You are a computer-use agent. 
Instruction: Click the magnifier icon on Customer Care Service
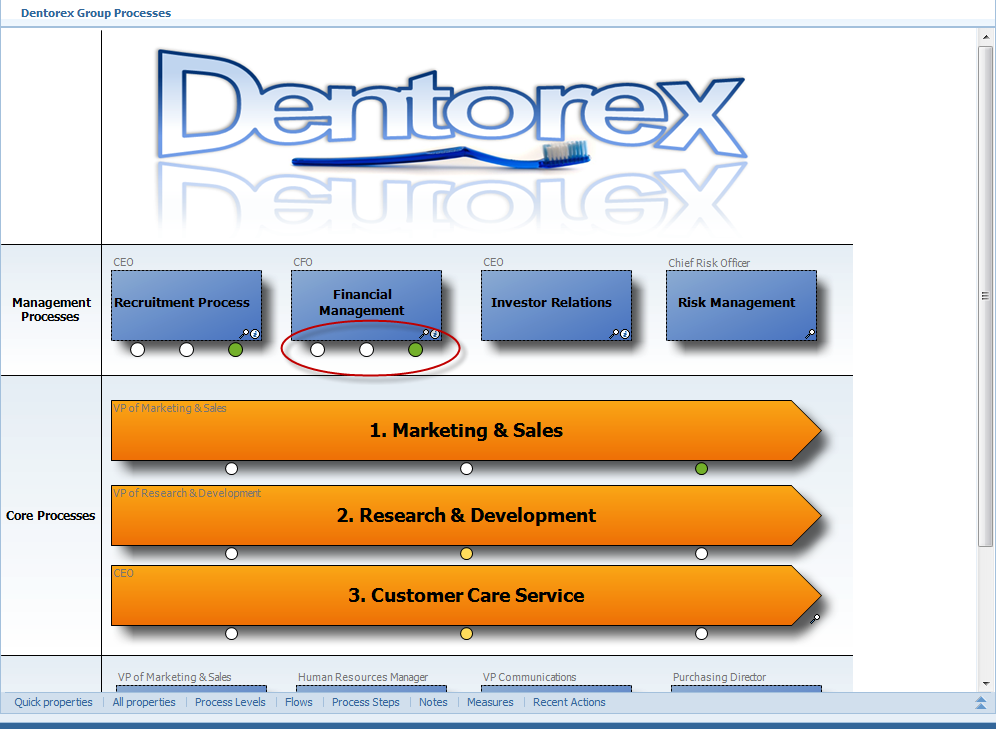(815, 619)
